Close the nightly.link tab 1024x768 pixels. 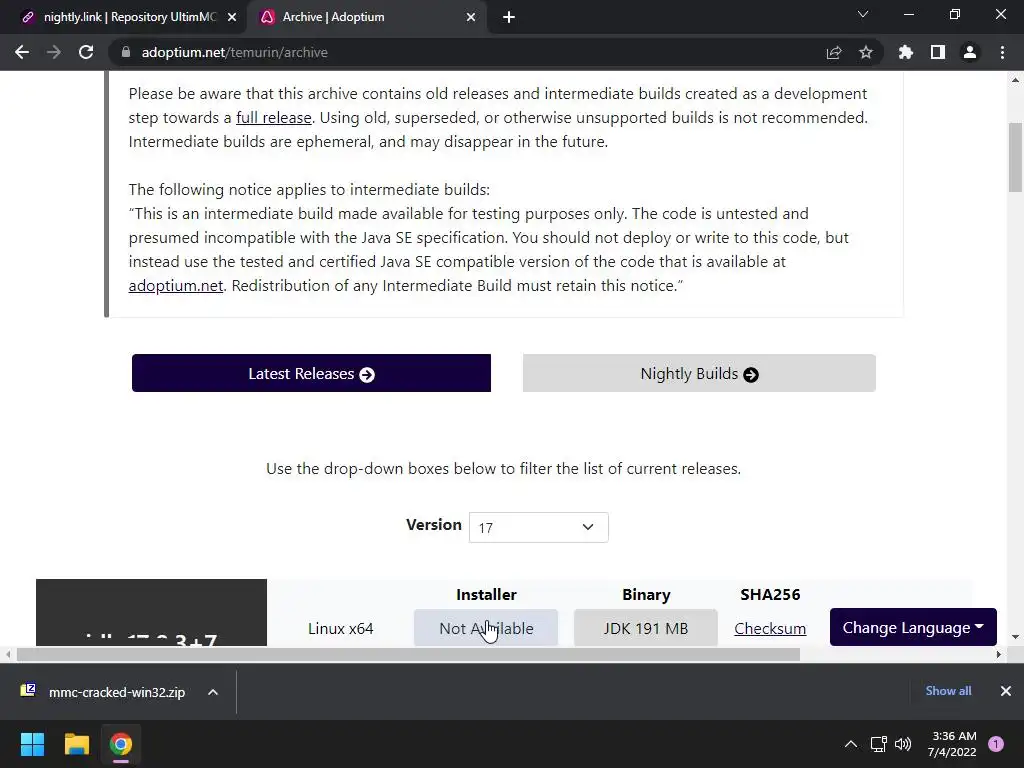232,17
